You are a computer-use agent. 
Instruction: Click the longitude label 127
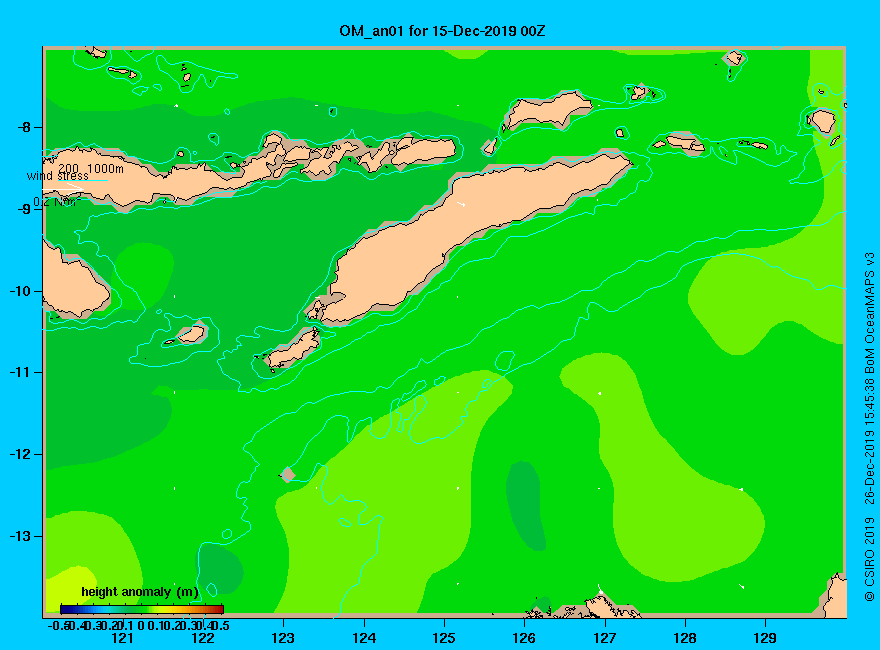coord(604,638)
